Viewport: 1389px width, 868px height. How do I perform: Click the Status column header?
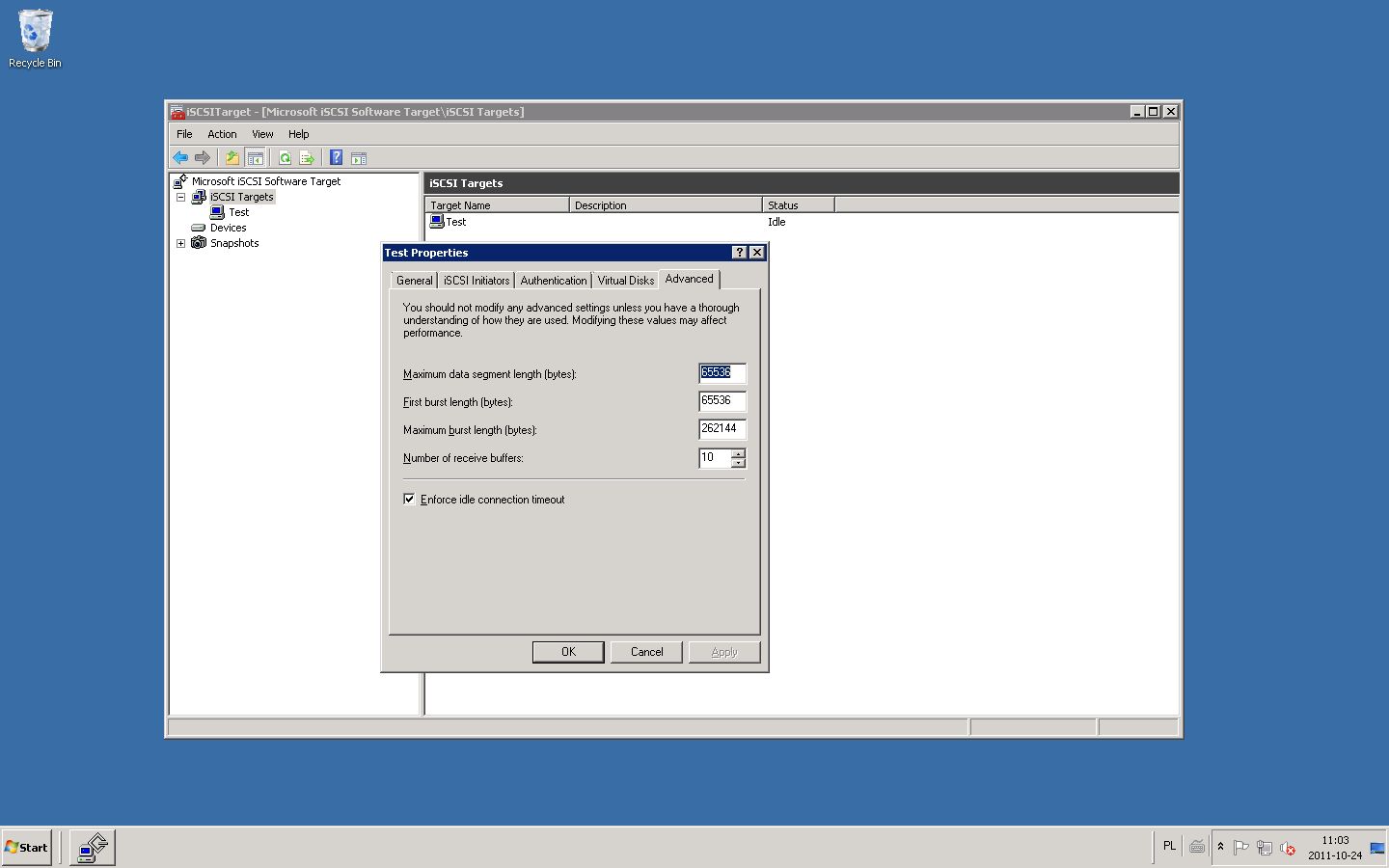pos(799,205)
